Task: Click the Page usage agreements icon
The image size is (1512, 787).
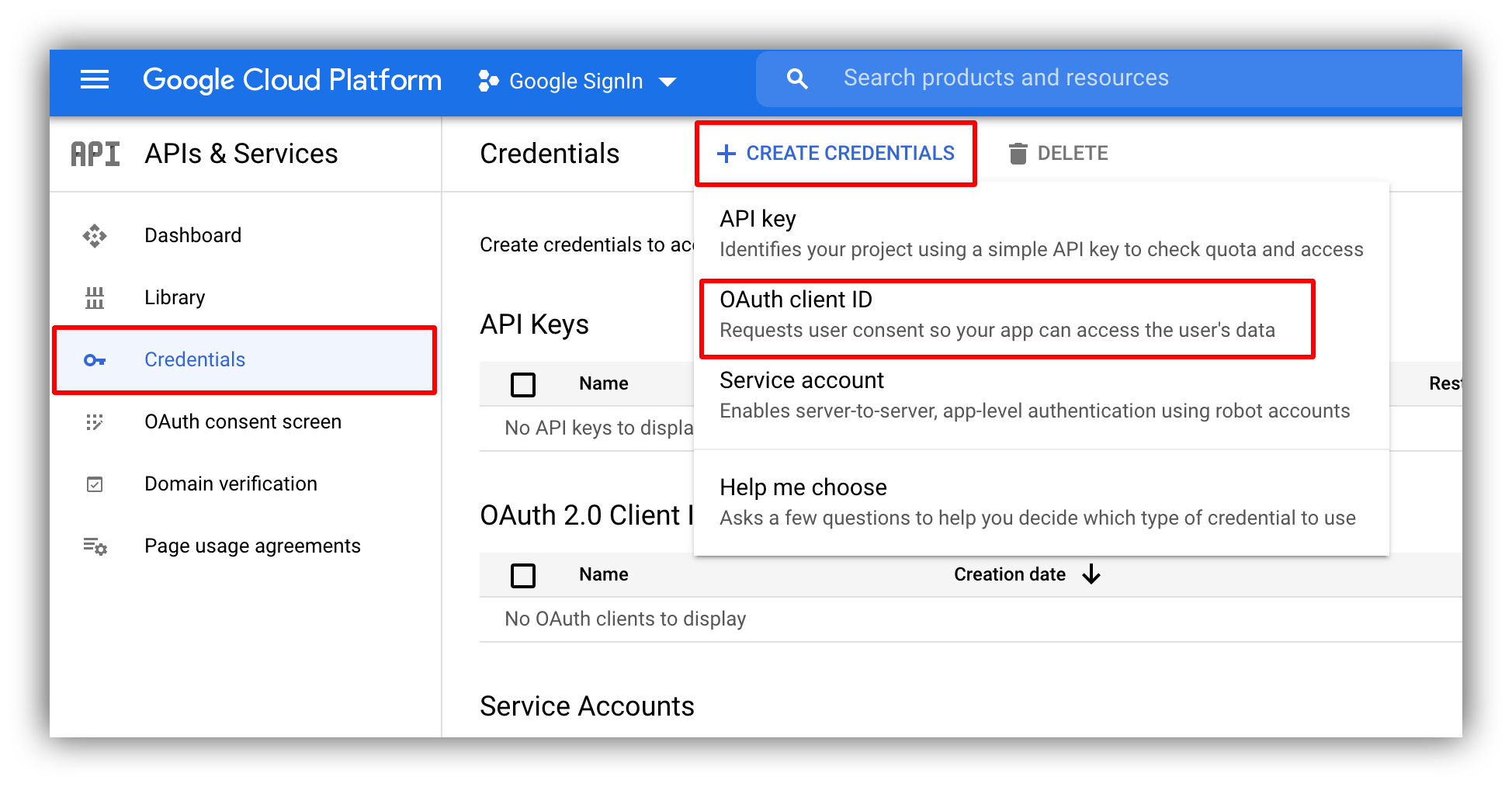Action: coord(94,546)
